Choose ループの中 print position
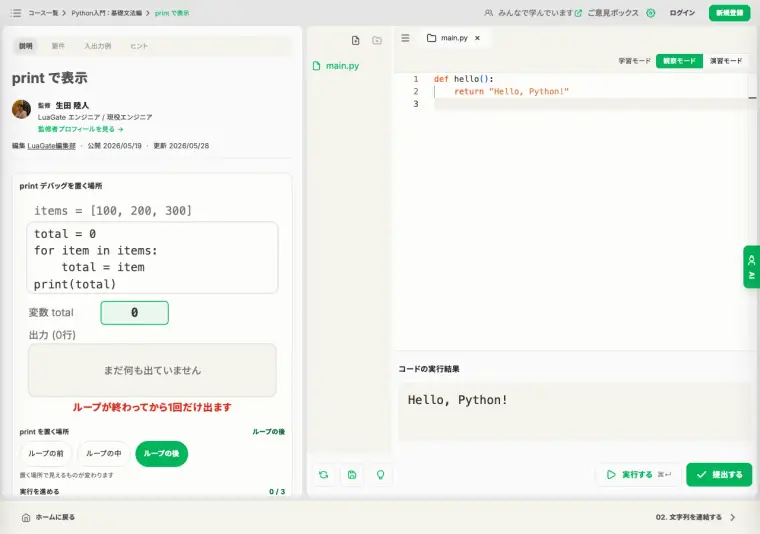The width and height of the screenshot is (760, 534). 104,454
